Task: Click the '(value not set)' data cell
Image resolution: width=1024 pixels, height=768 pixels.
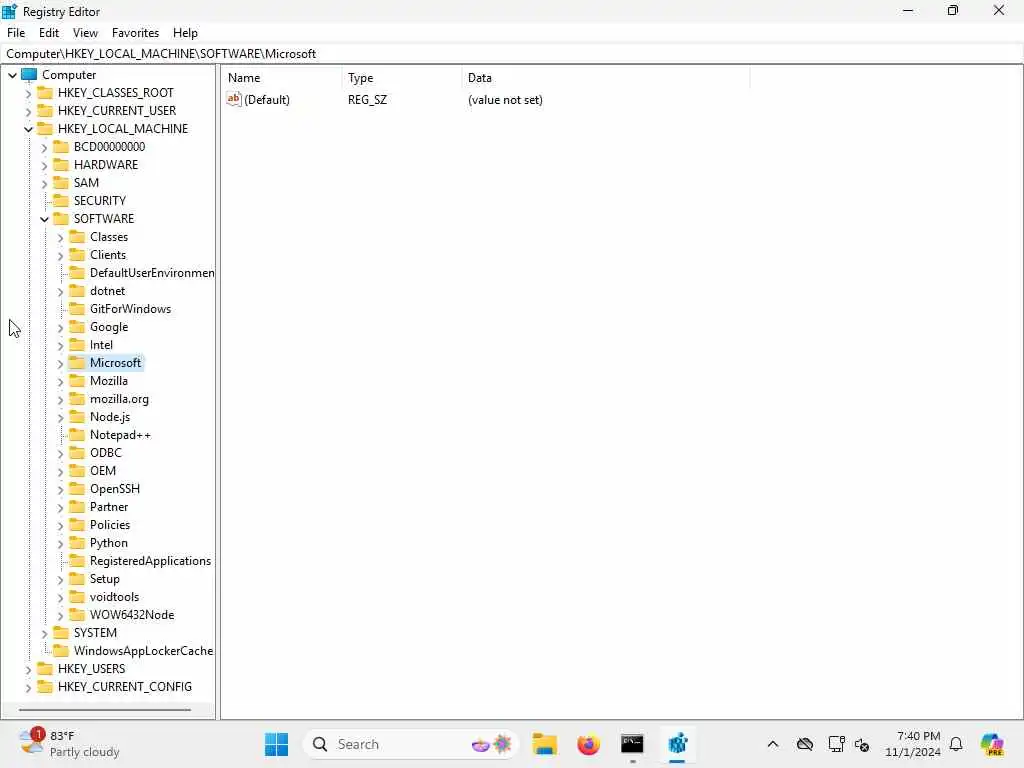Action: [x=505, y=100]
